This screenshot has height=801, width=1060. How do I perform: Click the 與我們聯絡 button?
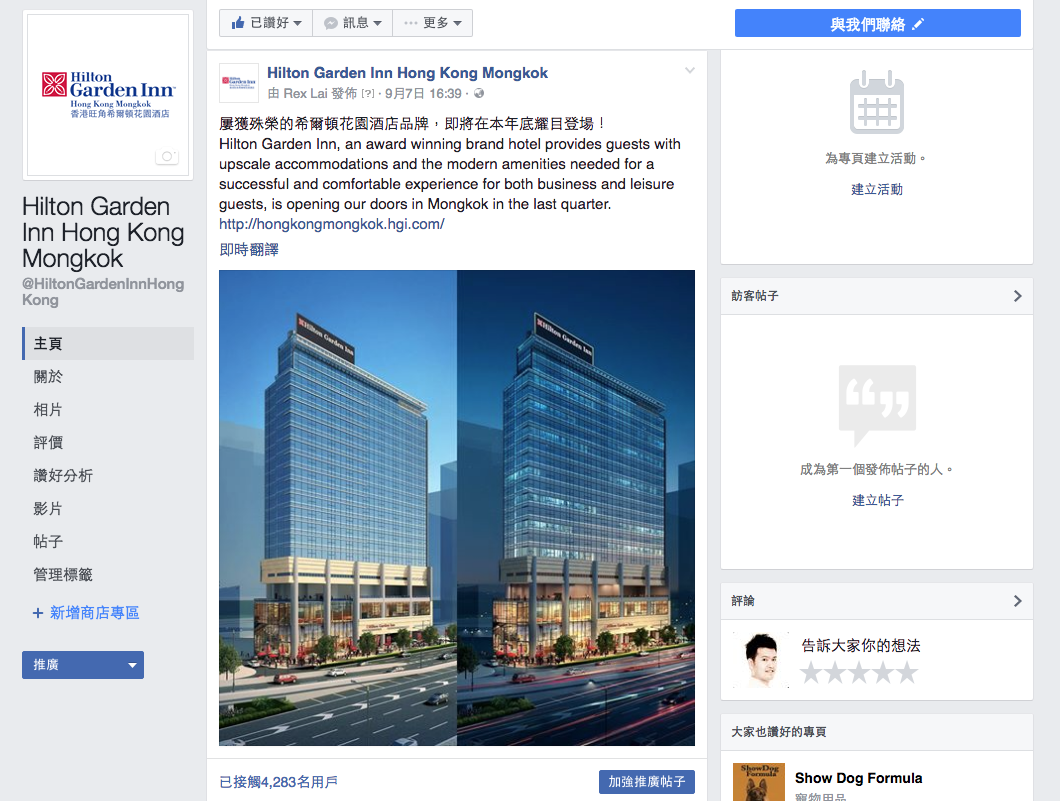pyautogui.click(x=877, y=24)
